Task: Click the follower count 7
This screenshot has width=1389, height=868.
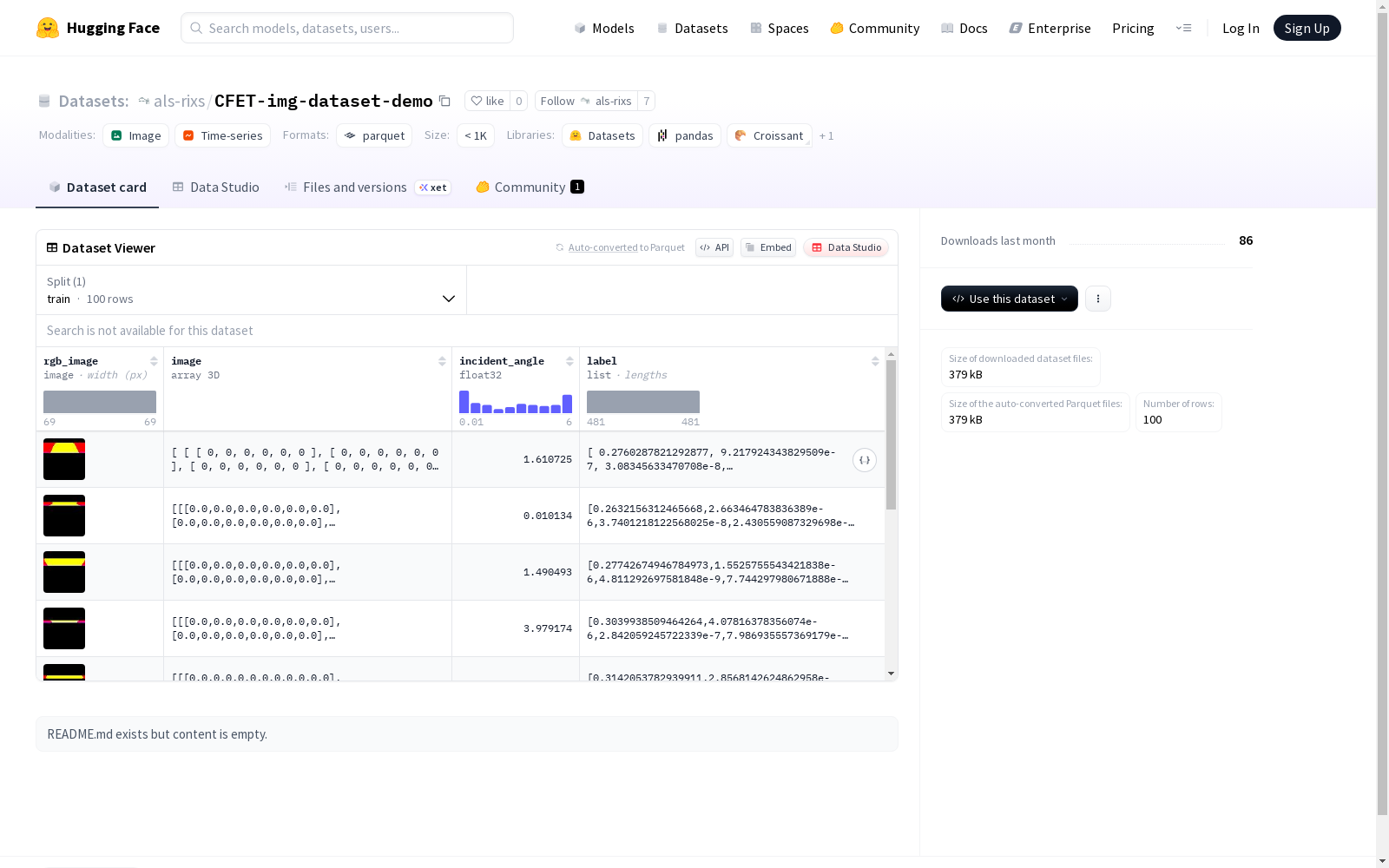Action: pyautogui.click(x=647, y=101)
